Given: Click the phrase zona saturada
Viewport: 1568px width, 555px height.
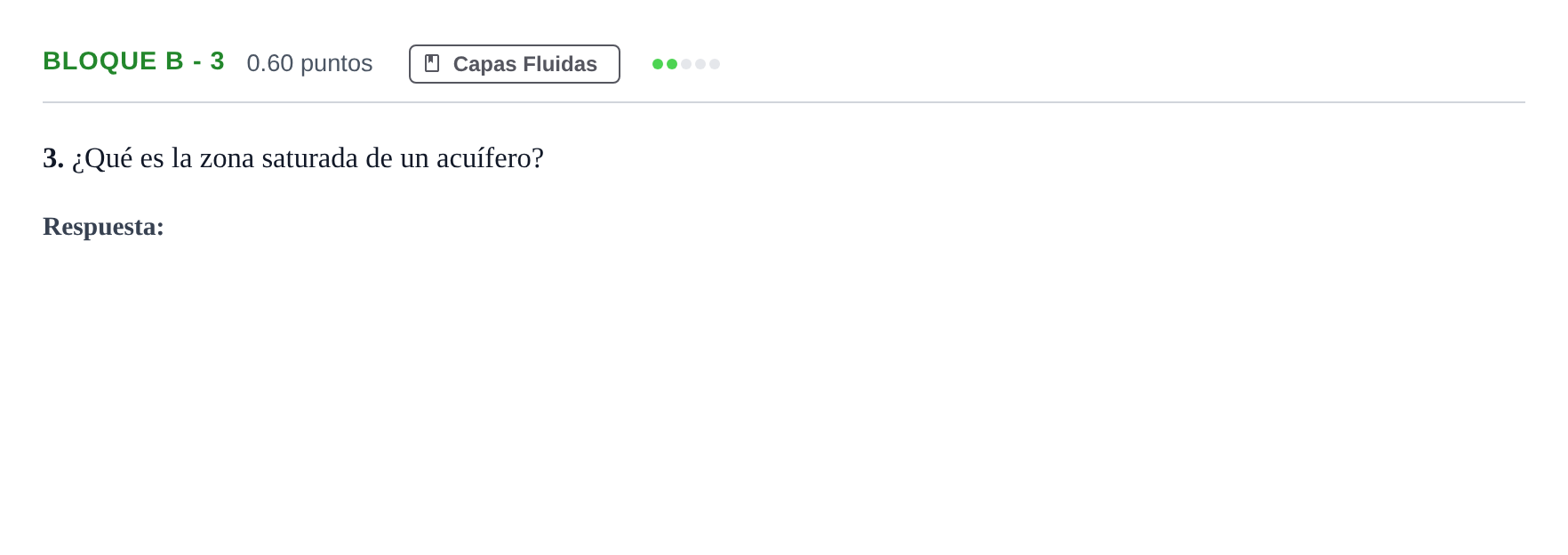Looking at the screenshot, I should click(278, 158).
